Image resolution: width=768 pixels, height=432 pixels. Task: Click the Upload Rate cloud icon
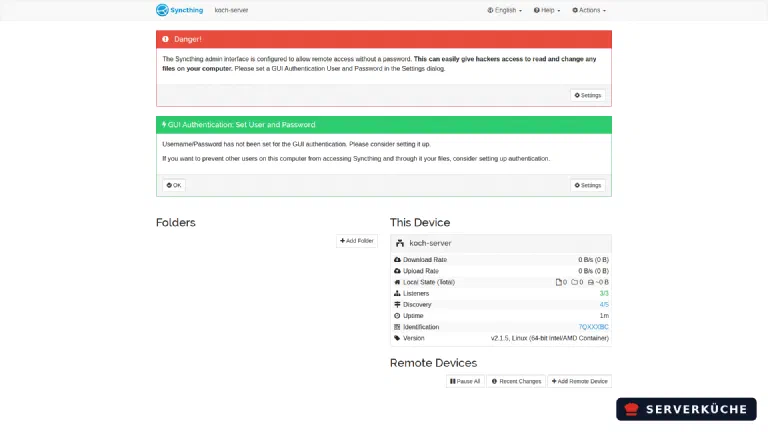(x=397, y=271)
